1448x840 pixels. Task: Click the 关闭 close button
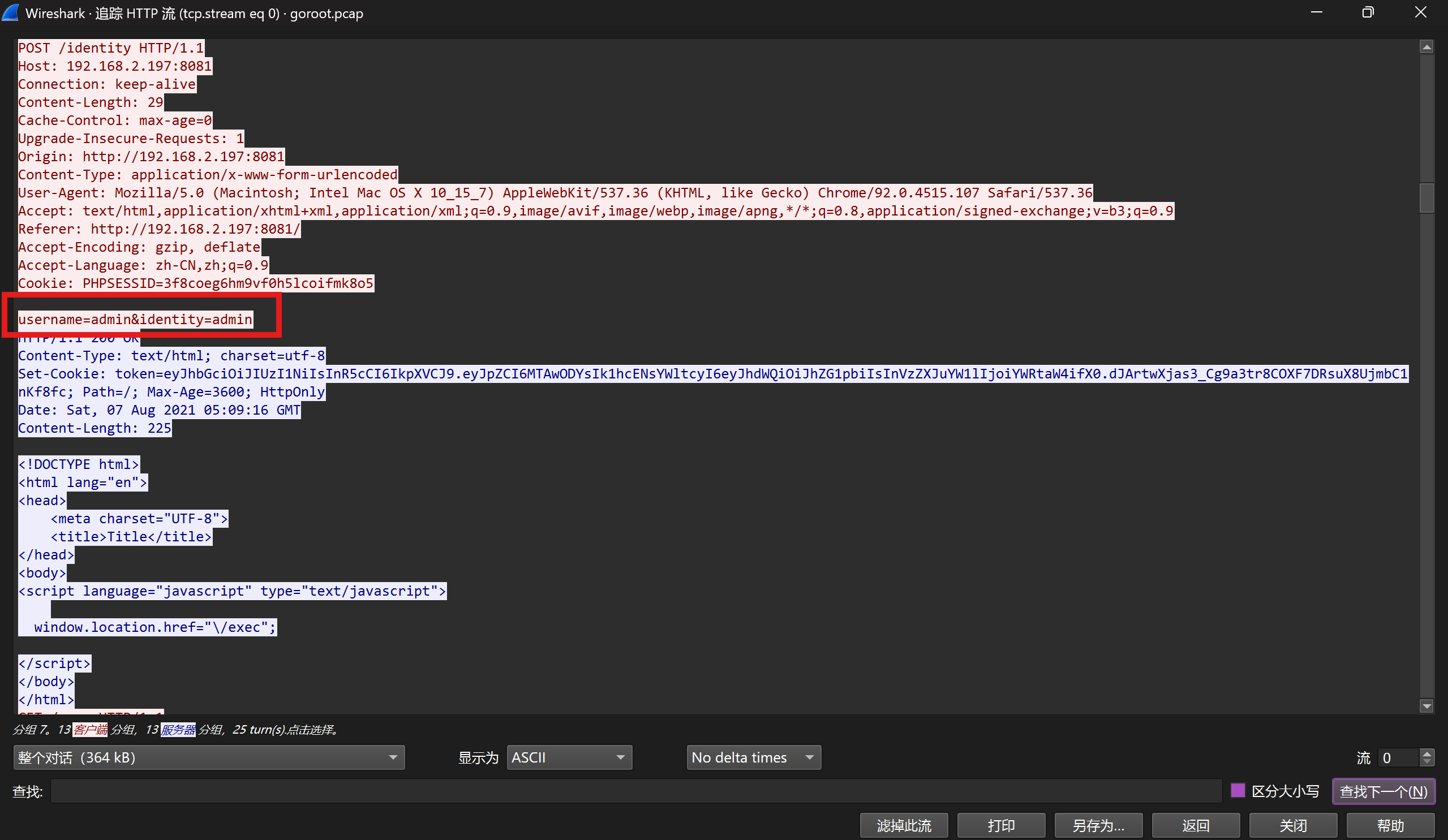[x=1293, y=826]
